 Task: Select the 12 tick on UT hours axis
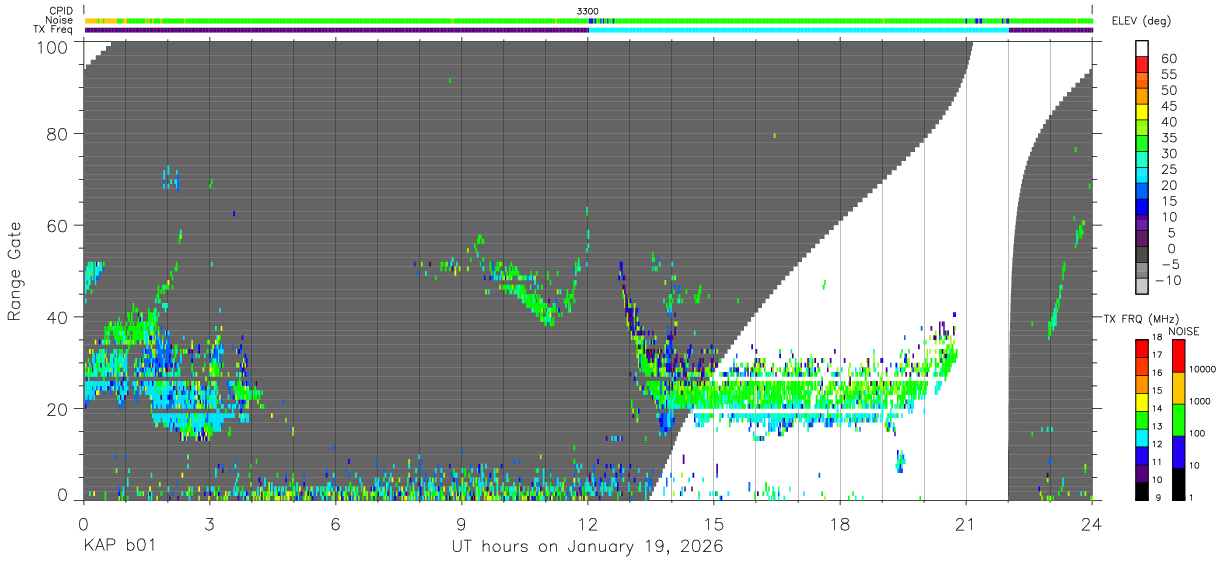pos(588,524)
